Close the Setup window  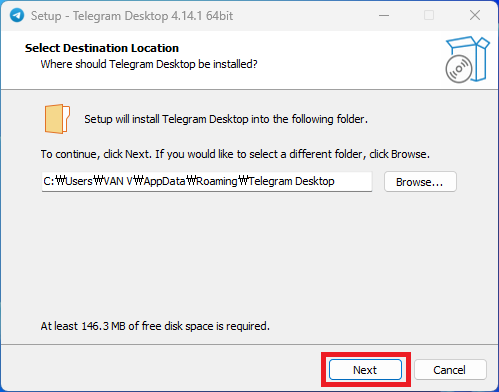click(x=475, y=15)
